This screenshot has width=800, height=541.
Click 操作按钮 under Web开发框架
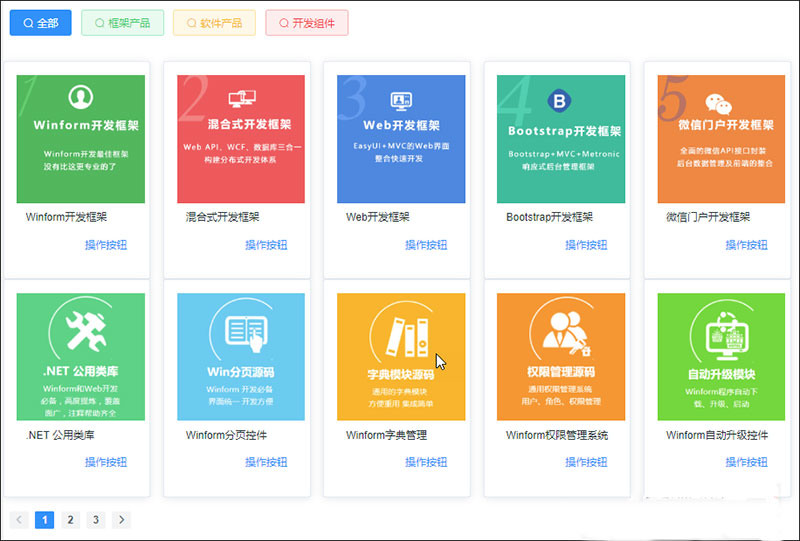click(426, 245)
